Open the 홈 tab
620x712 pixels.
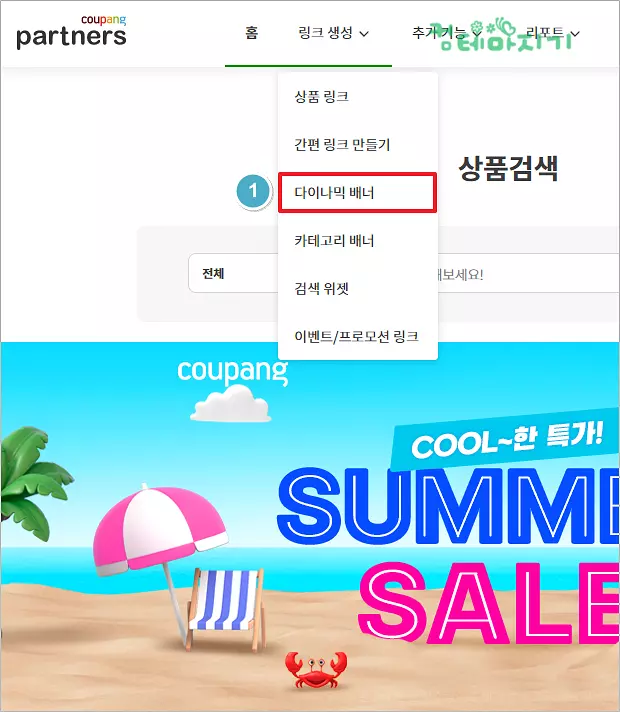pyautogui.click(x=251, y=33)
